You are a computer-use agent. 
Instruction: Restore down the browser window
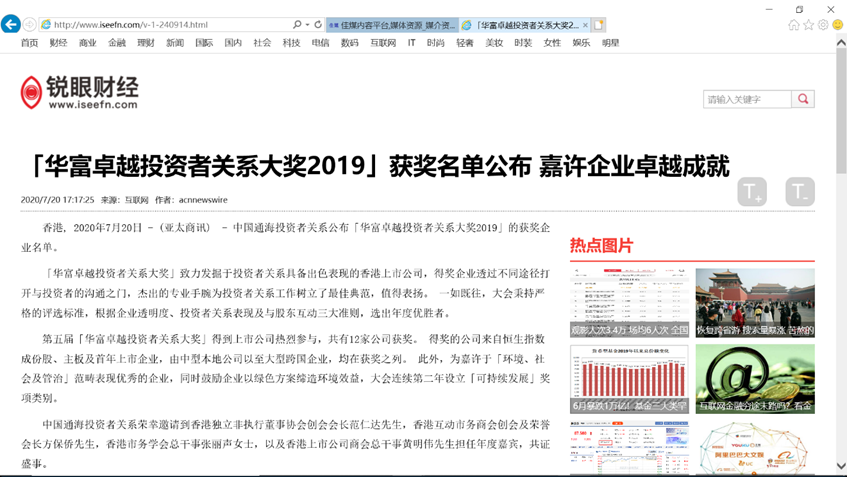(799, 9)
